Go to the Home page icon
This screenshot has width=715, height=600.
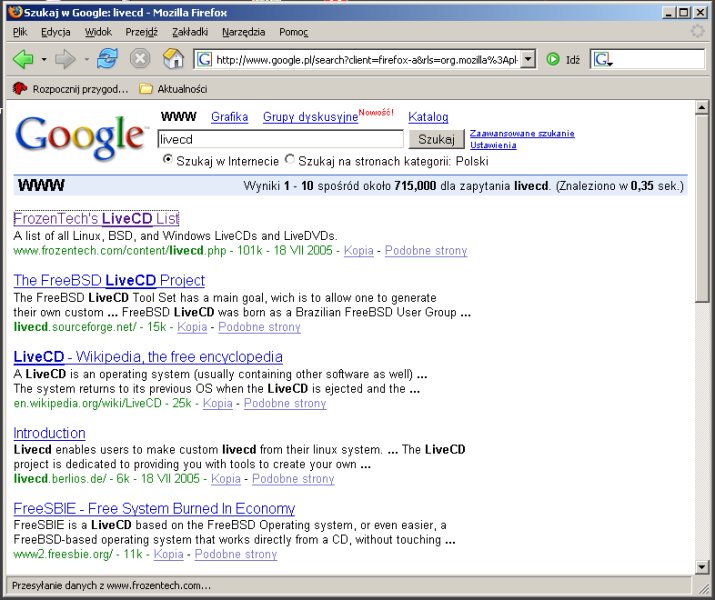(173, 59)
